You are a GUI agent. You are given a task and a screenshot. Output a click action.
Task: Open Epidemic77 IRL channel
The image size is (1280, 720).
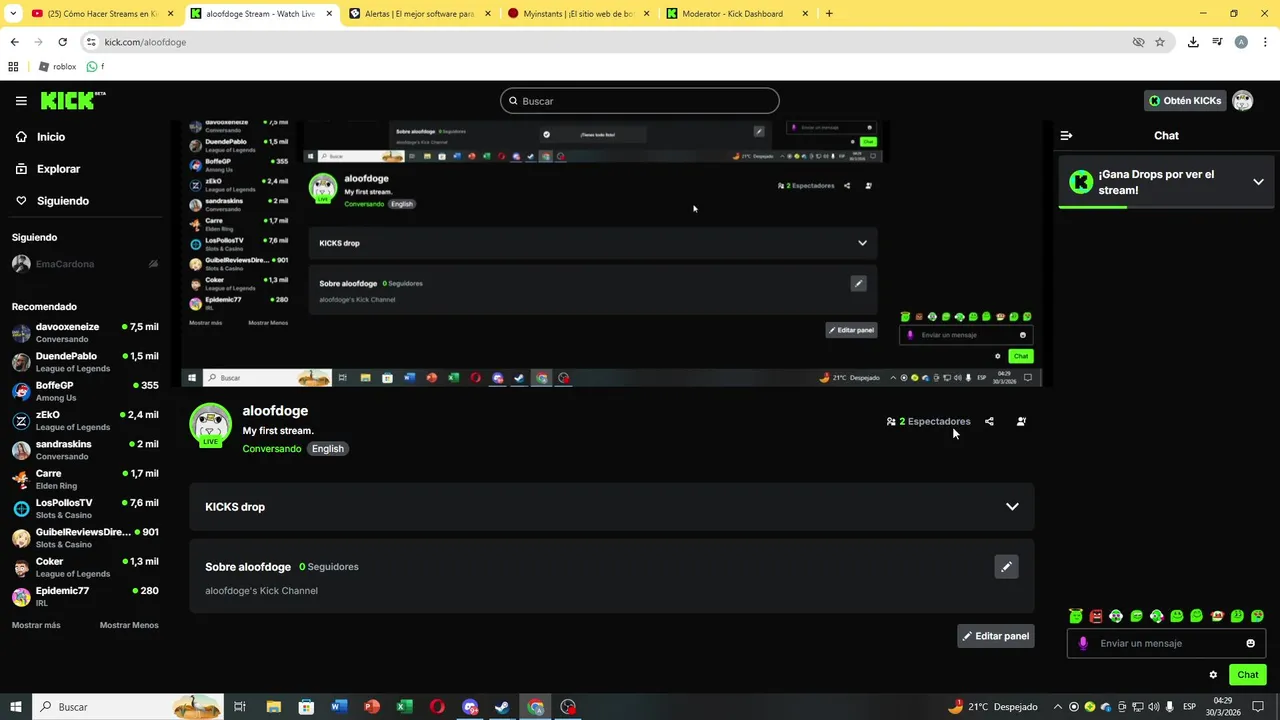85,596
